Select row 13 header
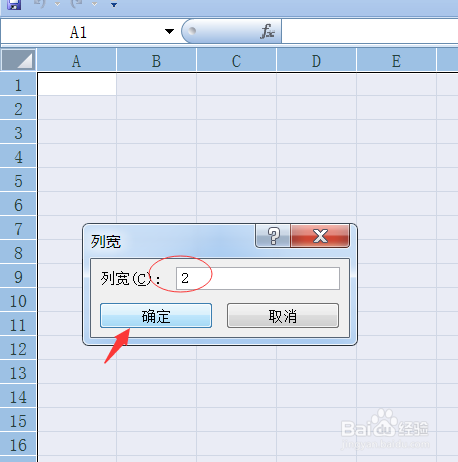This screenshot has height=462, width=458. tap(18, 373)
